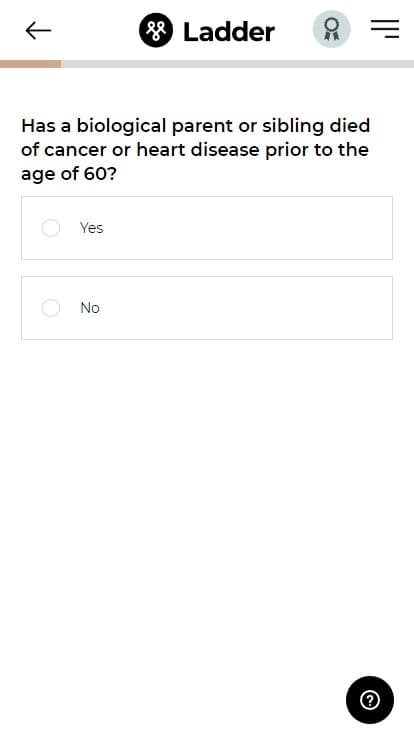Open the hamburger menu icon

pyautogui.click(x=385, y=29)
